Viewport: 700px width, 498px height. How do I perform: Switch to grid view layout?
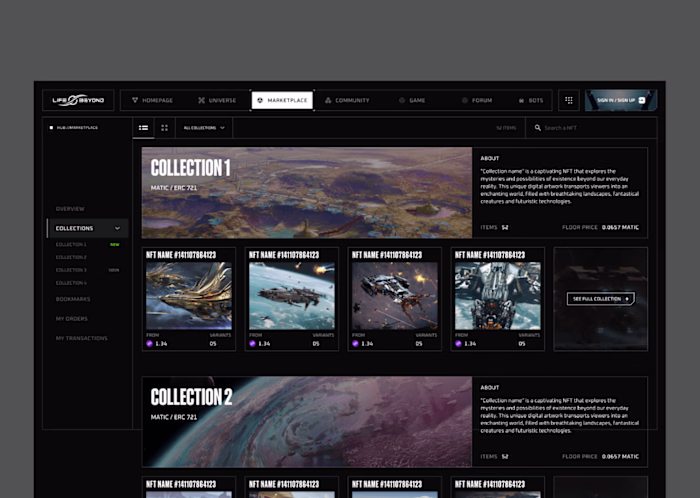[x=164, y=128]
